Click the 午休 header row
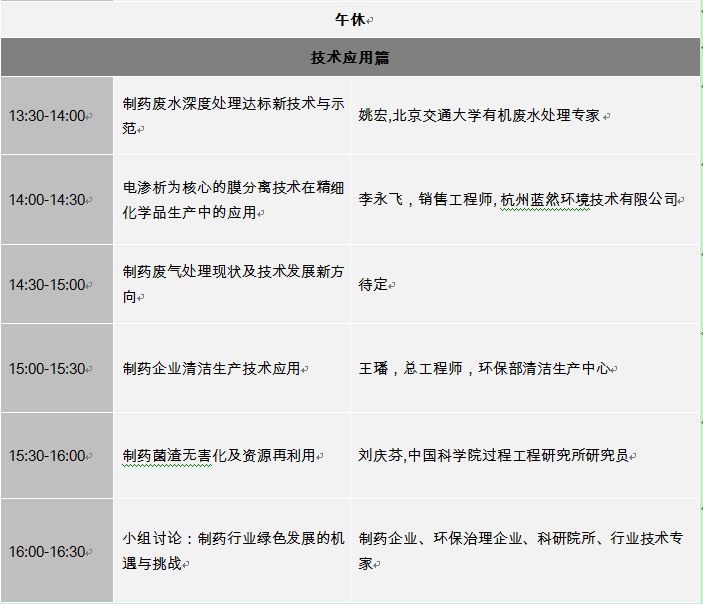The image size is (703, 604). click(x=350, y=19)
